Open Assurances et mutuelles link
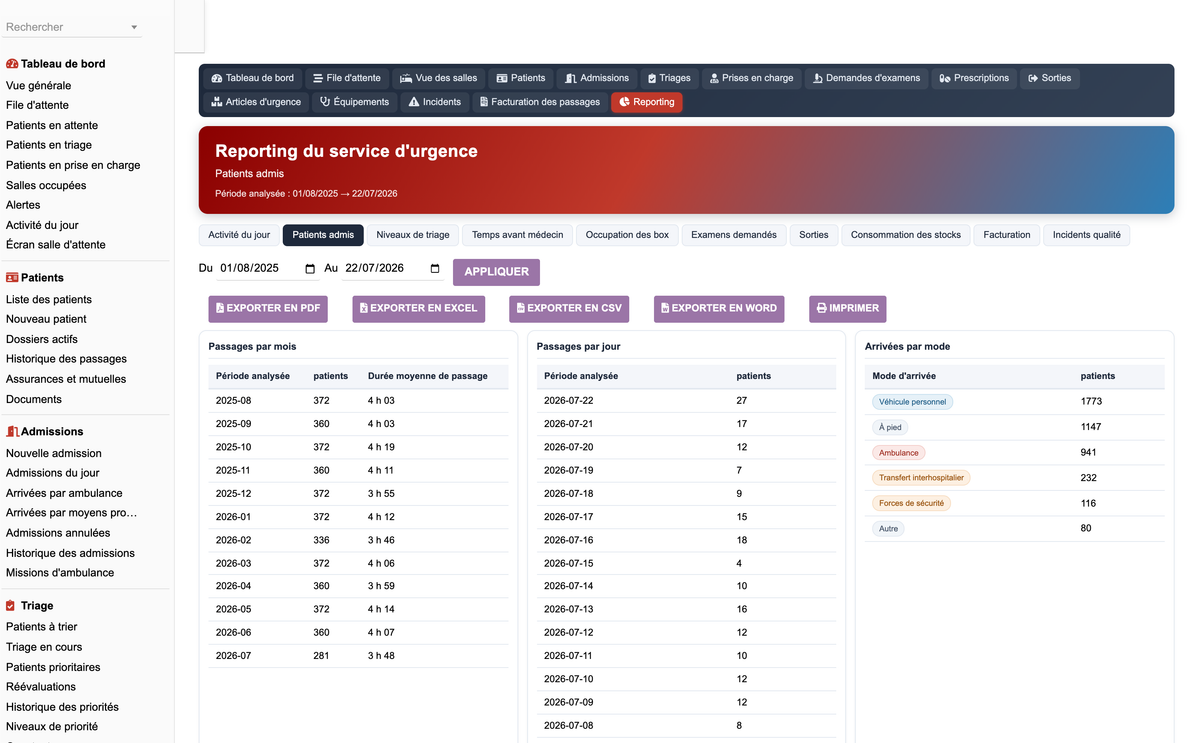 point(66,380)
